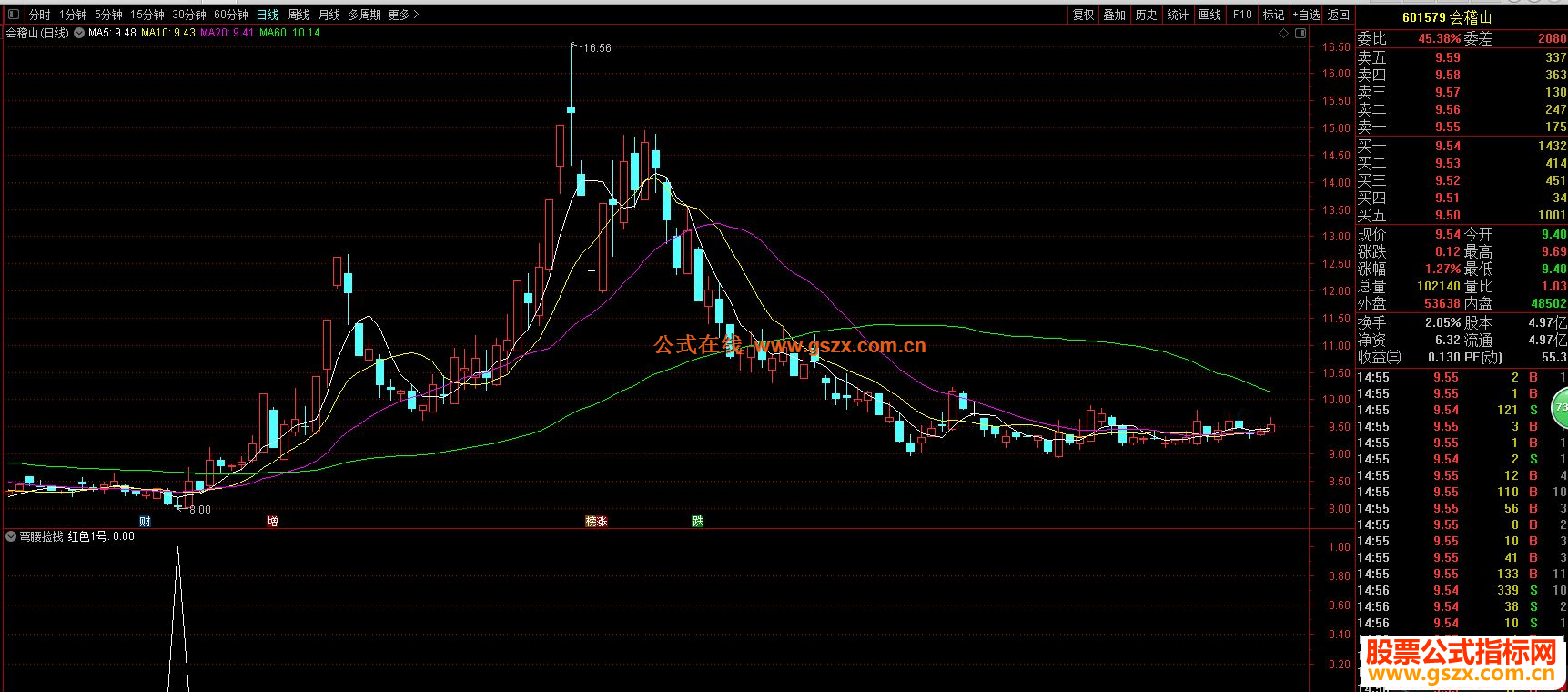1568x692 pixels.
Task: Click the 14.00 price axis label
Action: pyautogui.click(x=1336, y=182)
